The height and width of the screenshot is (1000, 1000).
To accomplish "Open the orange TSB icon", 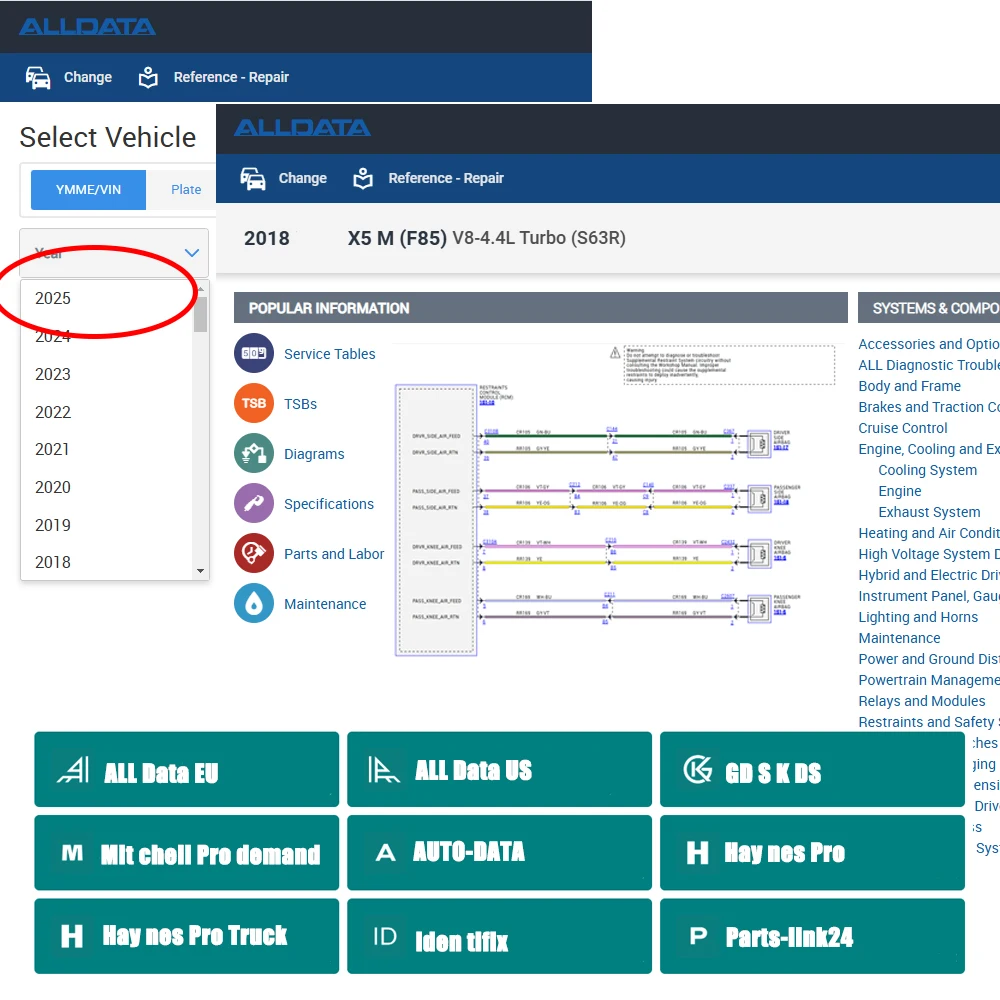I will 254,403.
